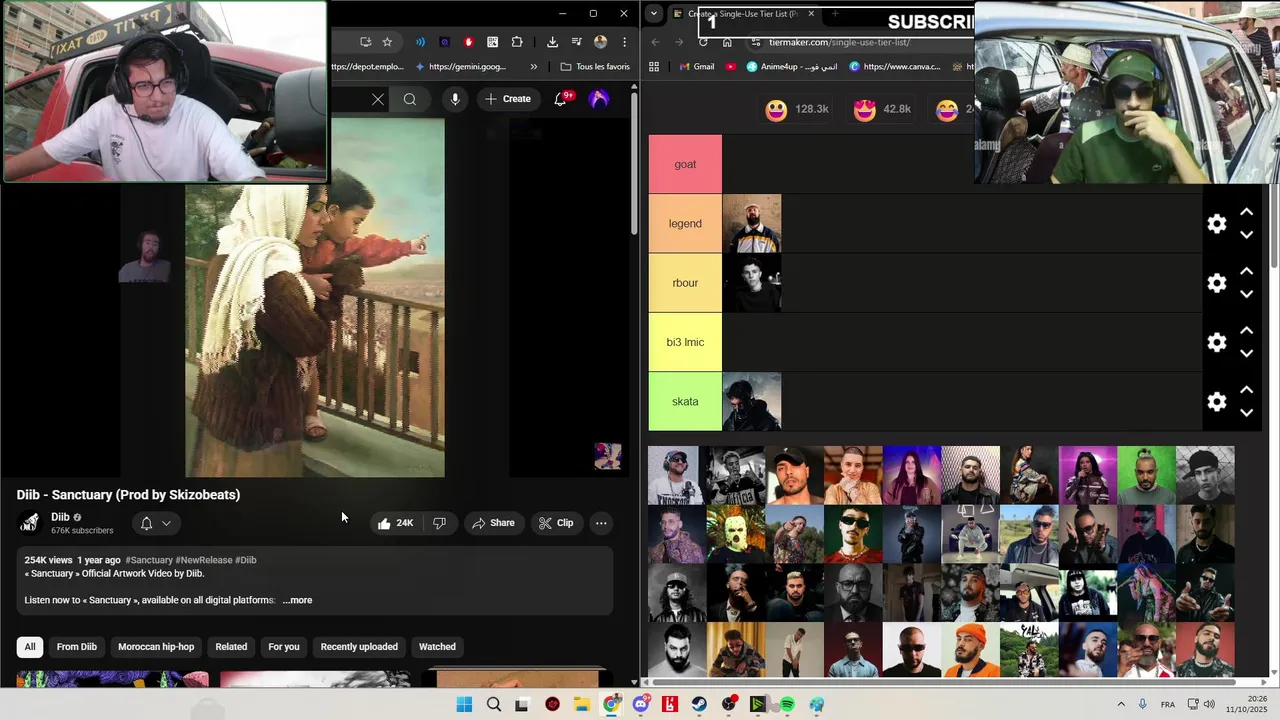Image resolution: width=1280 pixels, height=720 pixels.
Task: Open Windows Start menu
Action: pos(464,705)
